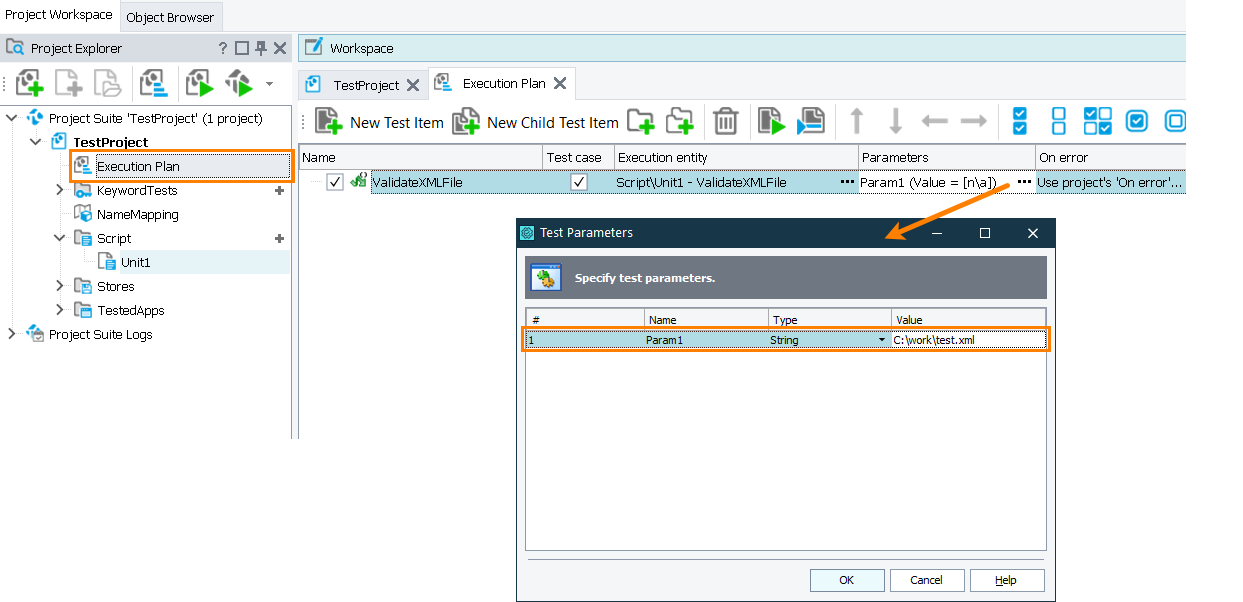Switch to the Project Workspace tab
Viewport: 1243px width, 602px height.
pos(59,15)
